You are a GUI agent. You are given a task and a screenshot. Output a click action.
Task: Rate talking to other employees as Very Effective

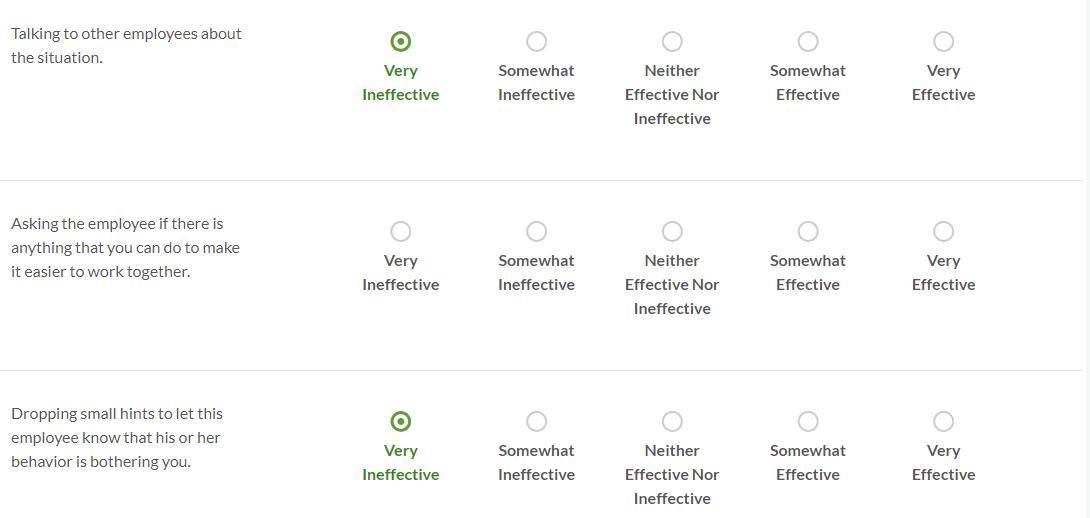[943, 41]
